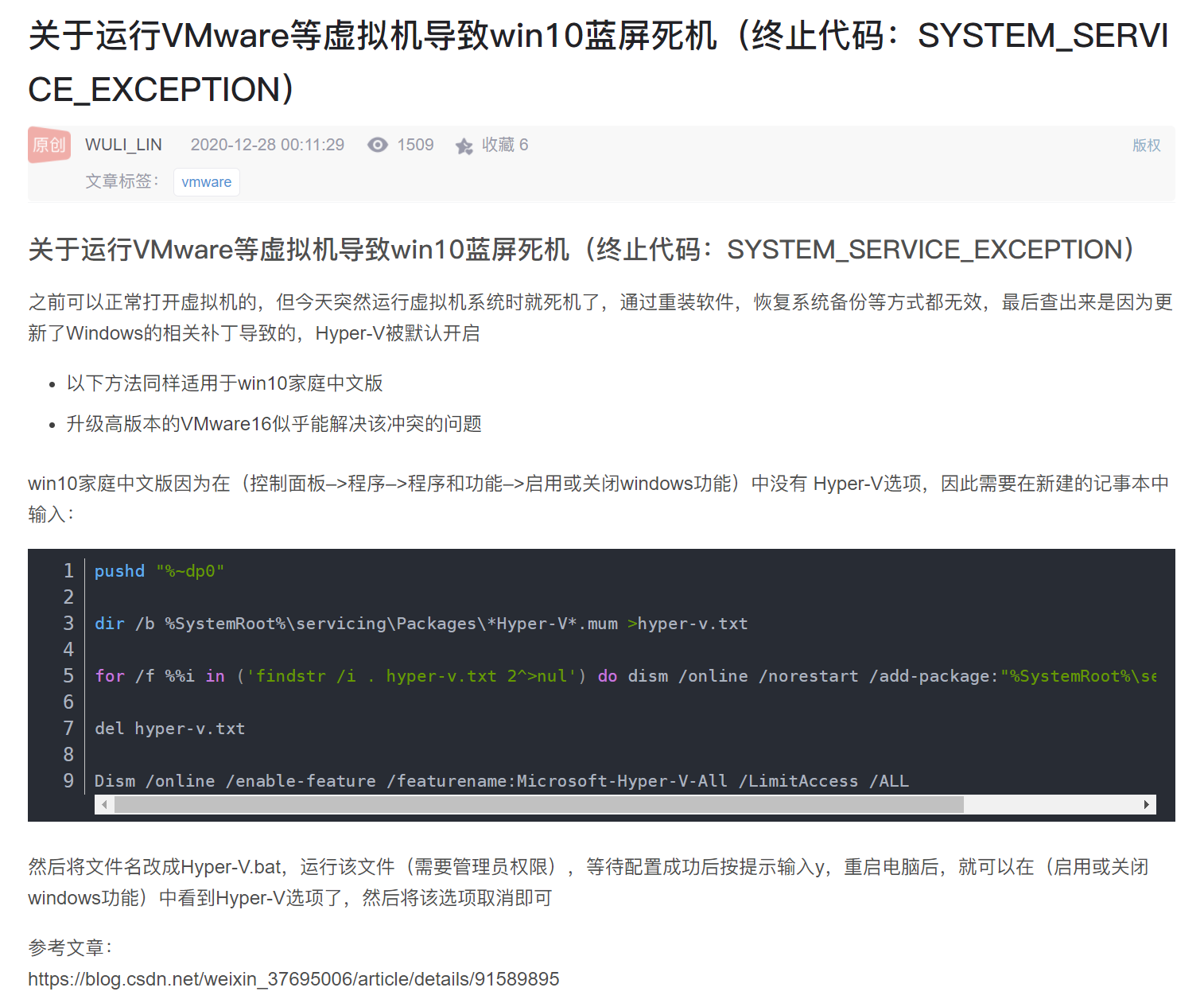Viewport: 1204px width, 1007px height.
Task: Click 收藏 6 favorites label
Action: (x=505, y=145)
